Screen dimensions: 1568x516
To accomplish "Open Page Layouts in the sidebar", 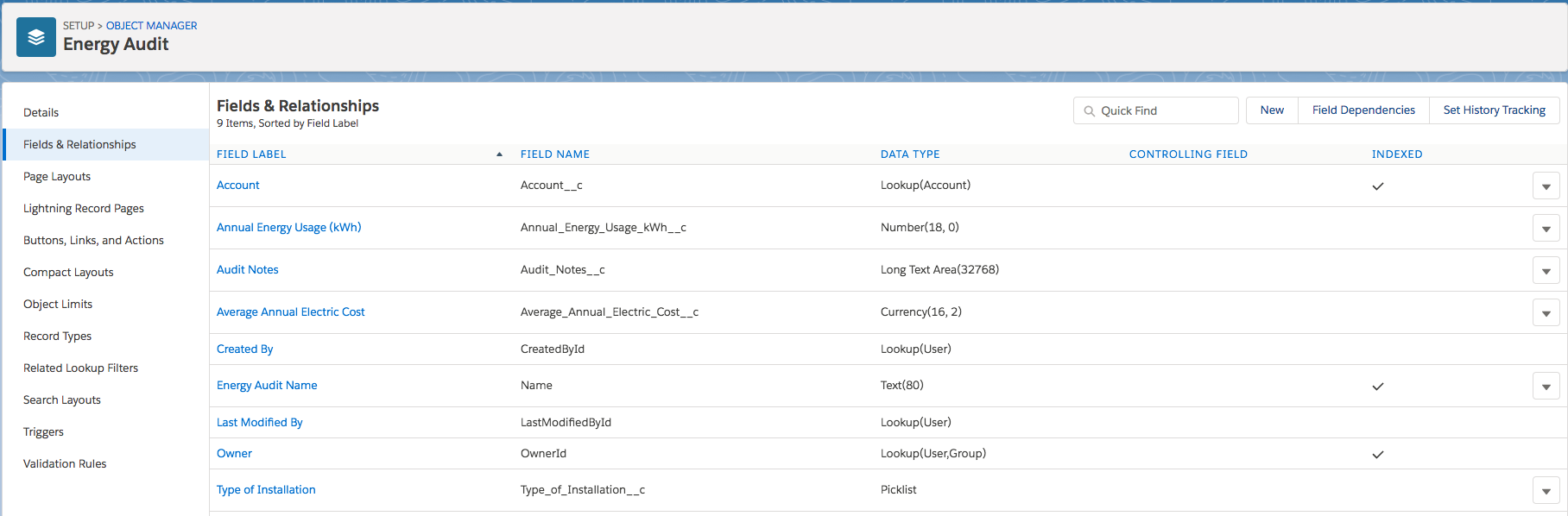I will pos(57,176).
